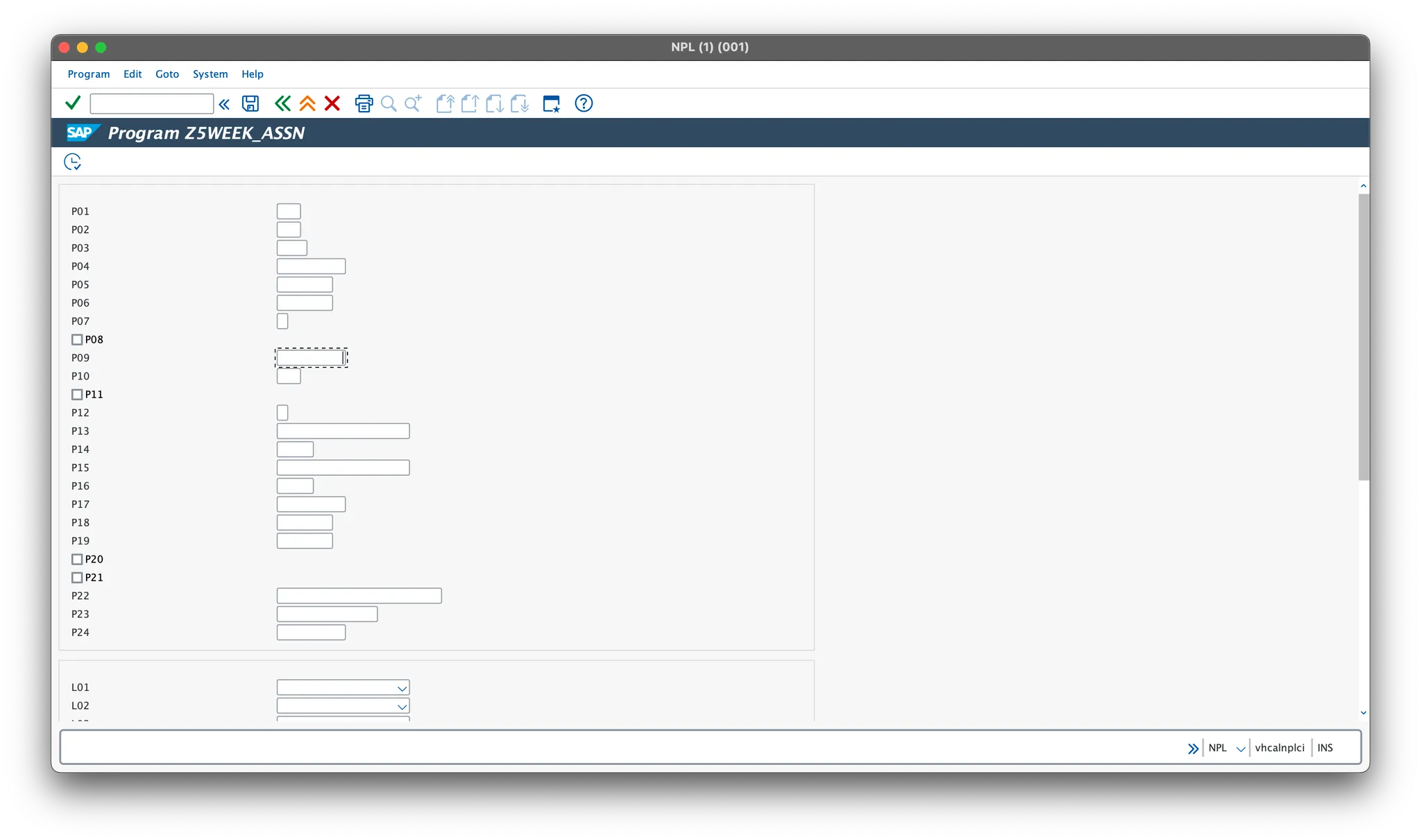Check the P21 checkbox
1421x840 pixels.
pos(77,578)
